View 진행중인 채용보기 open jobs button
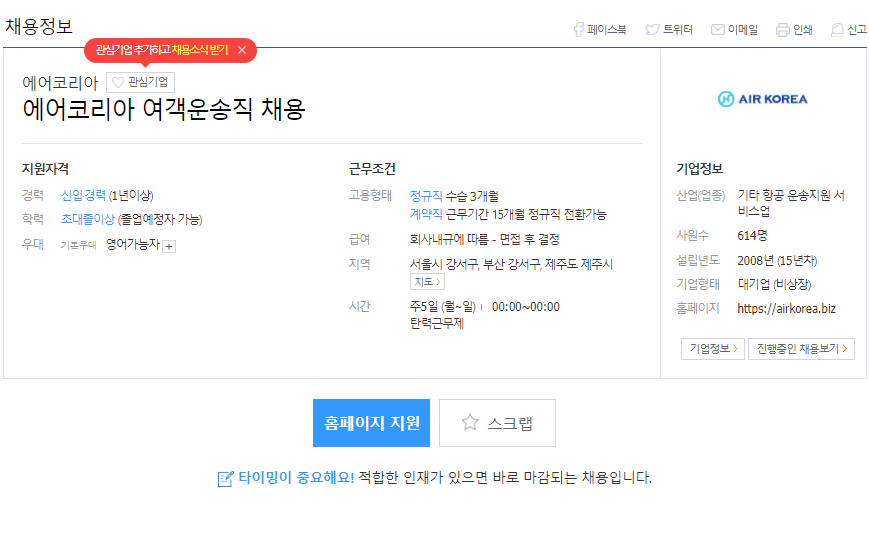The image size is (869, 539). (x=801, y=349)
